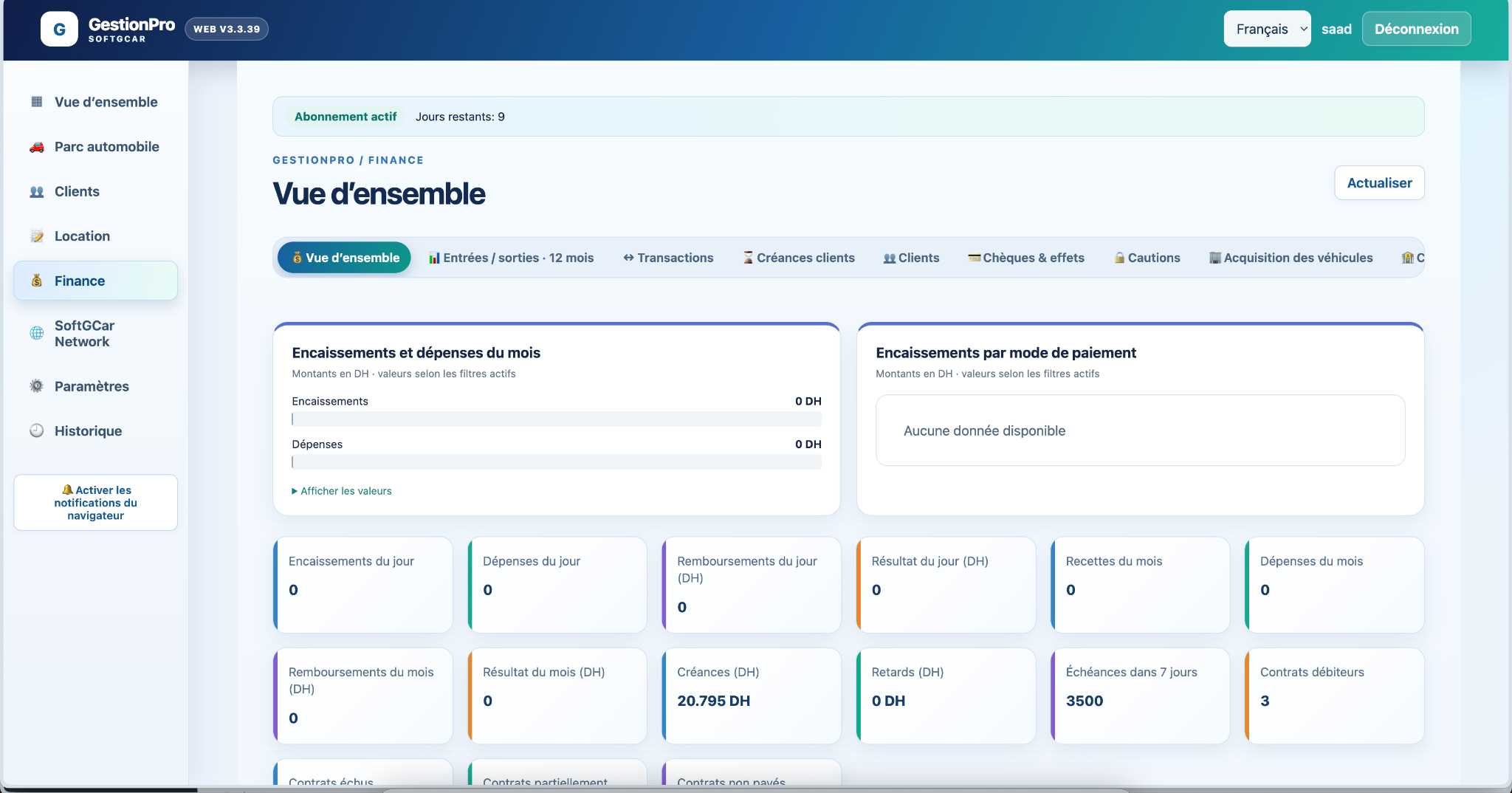Click the Remboursements du mois (DH) card
Screen dimensions: 1512x793
pyautogui.click(x=362, y=696)
